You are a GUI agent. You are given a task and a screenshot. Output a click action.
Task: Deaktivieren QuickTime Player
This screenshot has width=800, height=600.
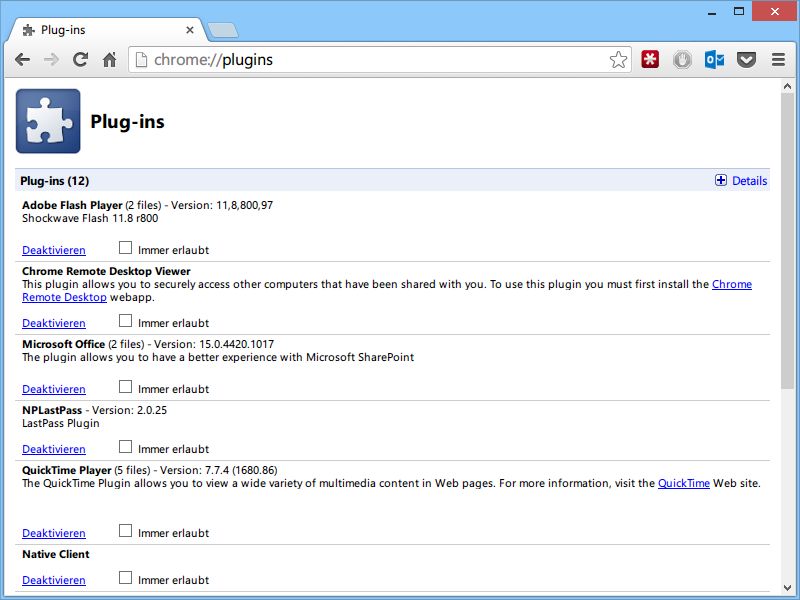[x=54, y=533]
